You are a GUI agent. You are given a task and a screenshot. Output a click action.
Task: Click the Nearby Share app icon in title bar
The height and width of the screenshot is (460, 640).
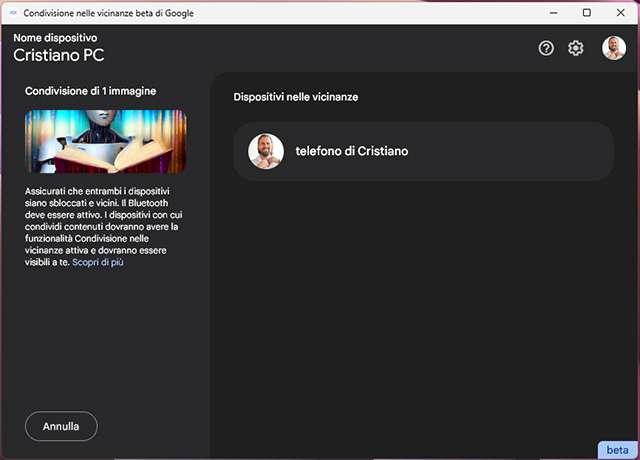pyautogui.click(x=13, y=13)
